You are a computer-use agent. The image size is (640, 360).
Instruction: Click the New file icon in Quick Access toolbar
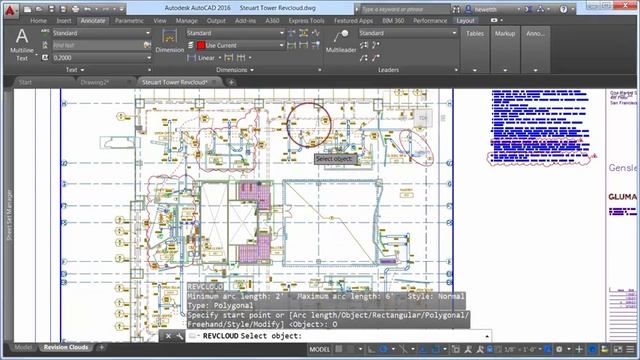(x=27, y=9)
